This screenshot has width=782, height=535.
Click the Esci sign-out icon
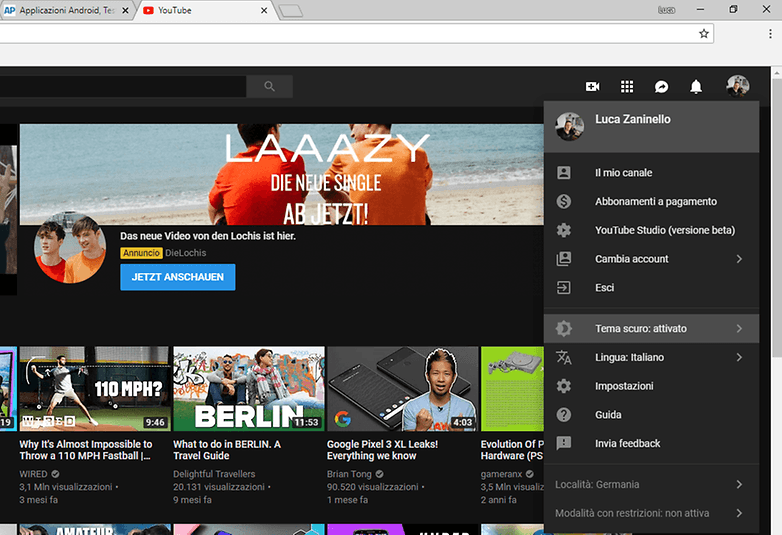point(564,288)
